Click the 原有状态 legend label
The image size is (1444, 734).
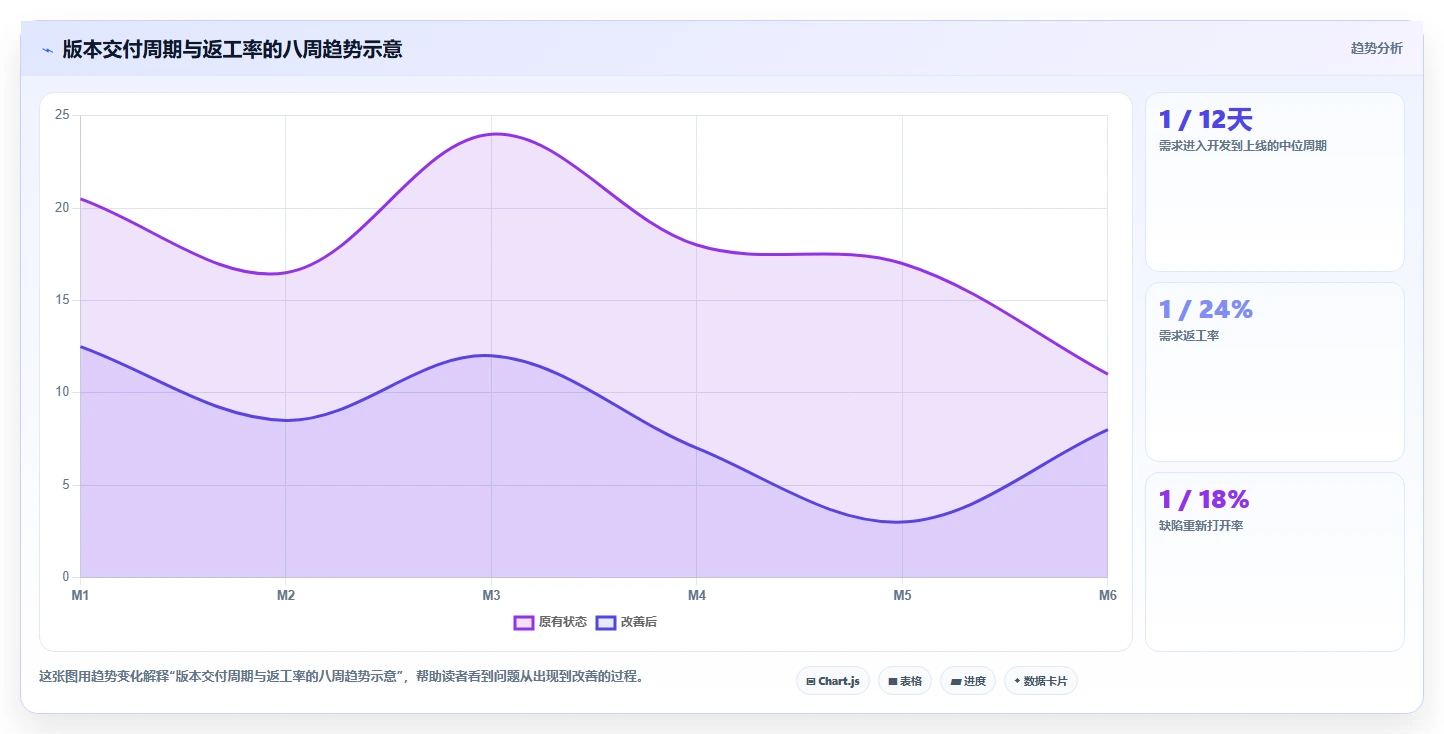tap(562, 622)
